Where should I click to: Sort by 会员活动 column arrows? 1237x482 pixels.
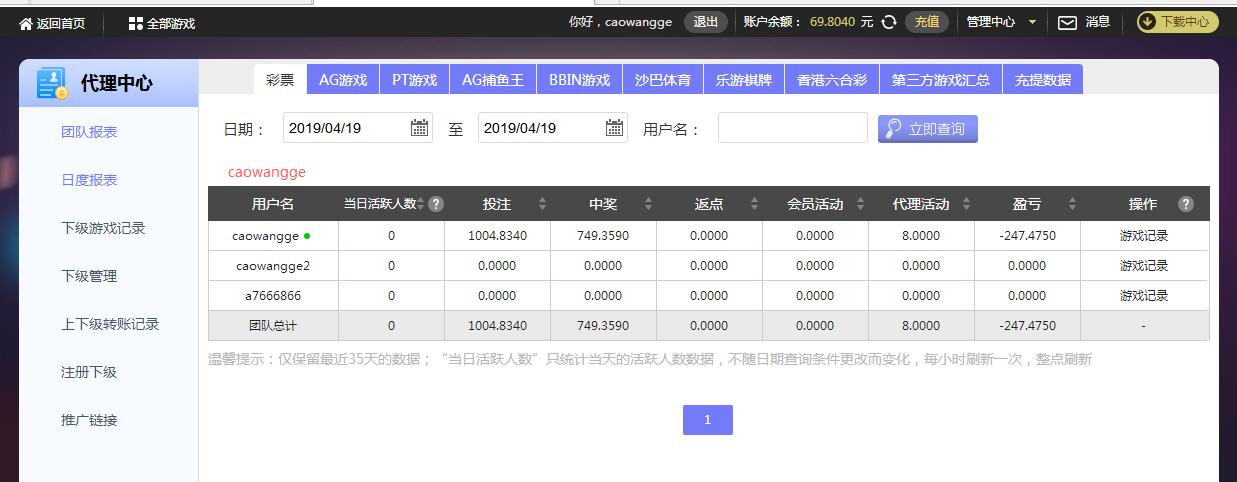pos(860,204)
